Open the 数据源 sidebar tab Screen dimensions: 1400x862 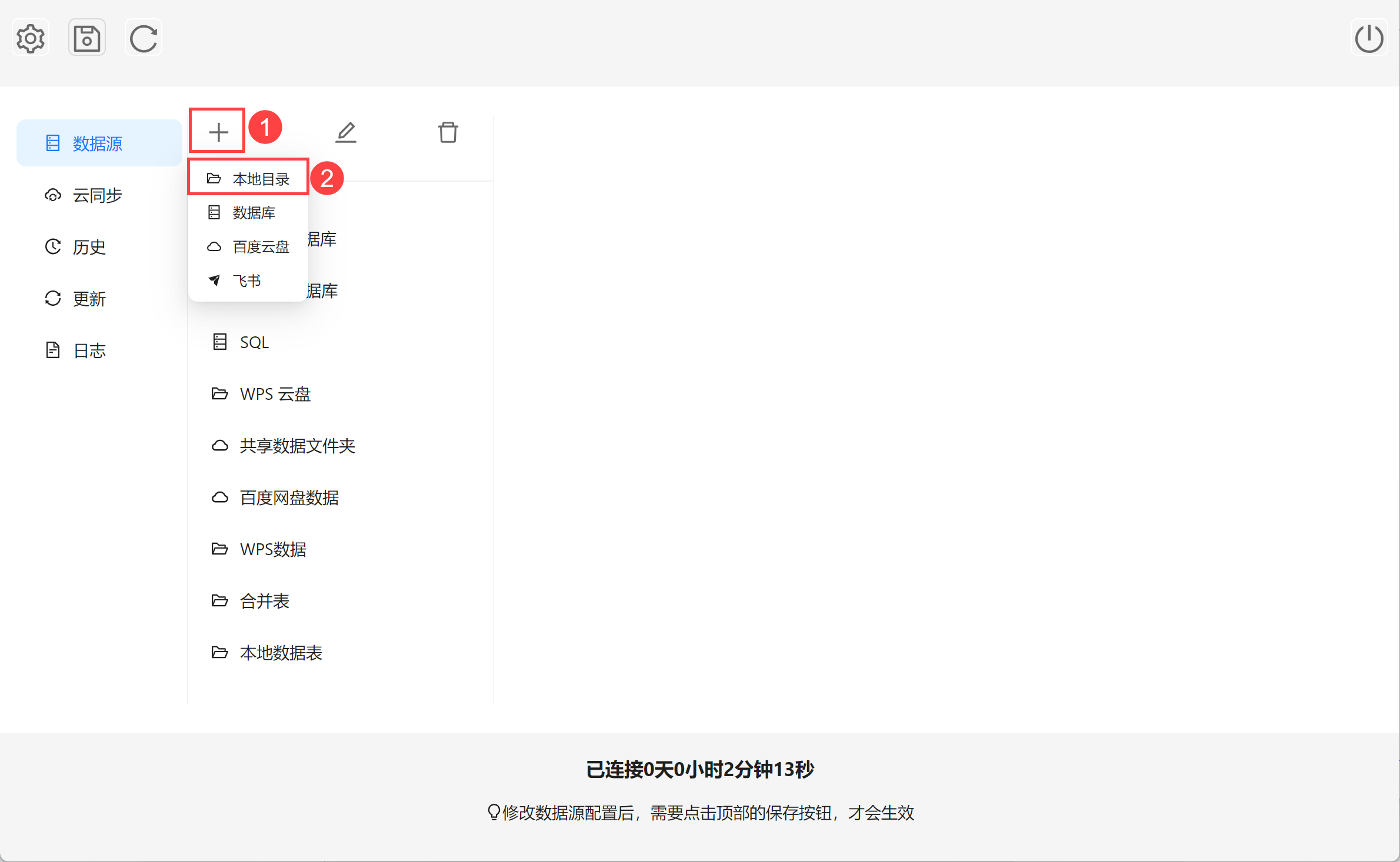coord(99,143)
